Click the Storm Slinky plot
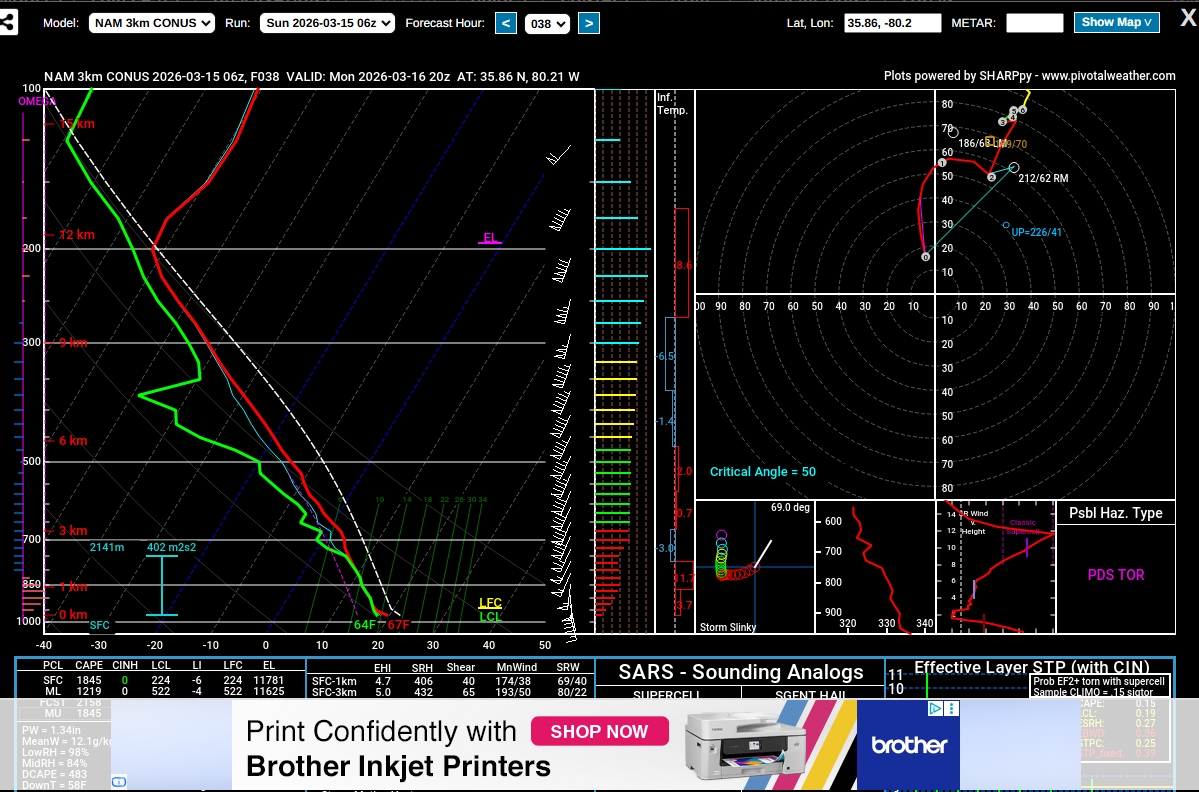Image resolution: width=1199 pixels, height=792 pixels. coord(754,567)
